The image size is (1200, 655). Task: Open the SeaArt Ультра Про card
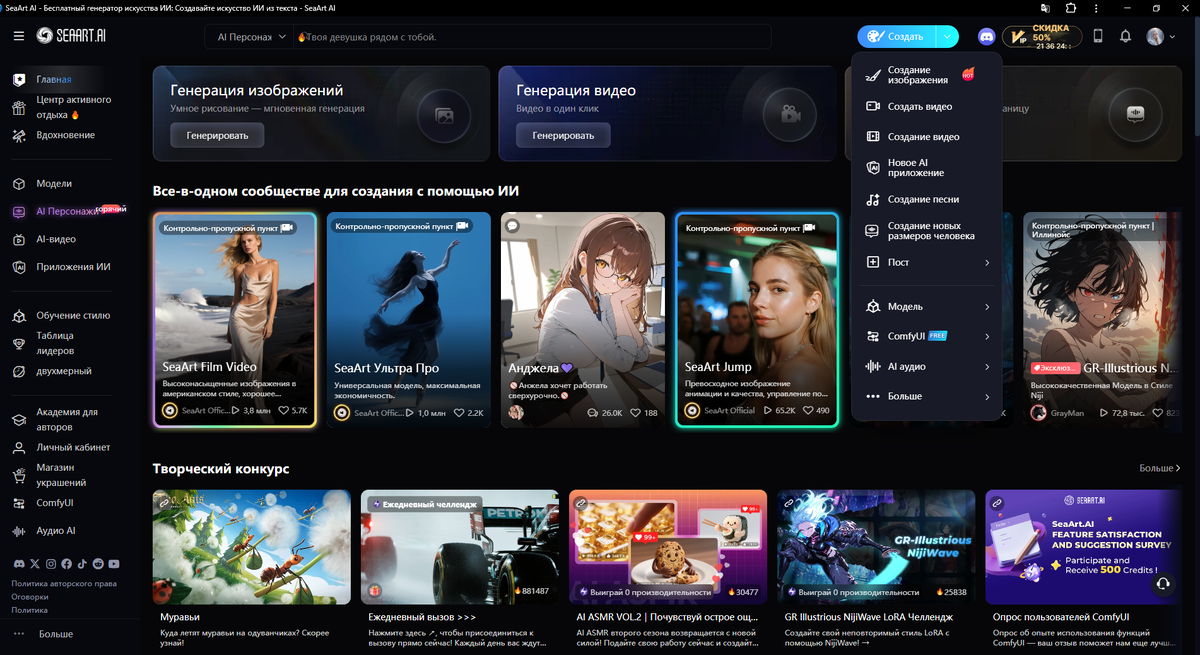409,320
